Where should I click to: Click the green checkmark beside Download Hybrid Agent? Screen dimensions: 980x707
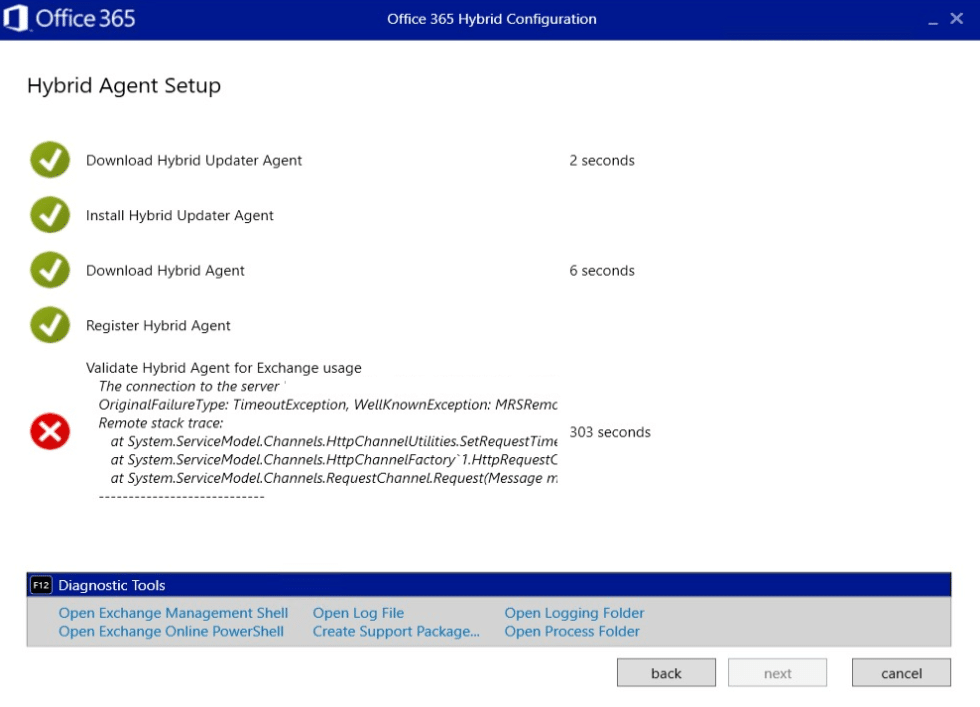click(x=49, y=270)
